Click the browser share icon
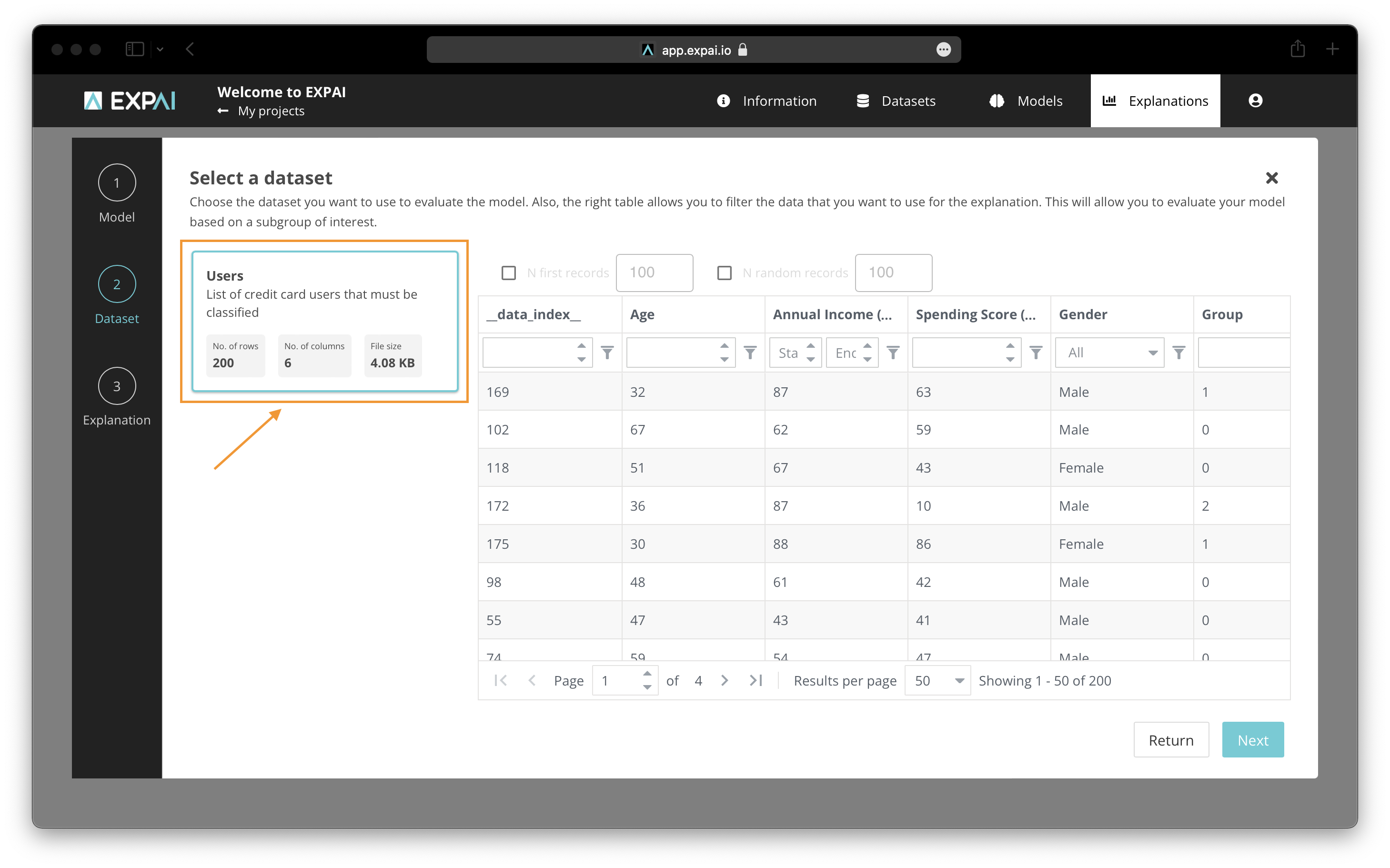Screen dimensions: 1390x868 [1298, 49]
